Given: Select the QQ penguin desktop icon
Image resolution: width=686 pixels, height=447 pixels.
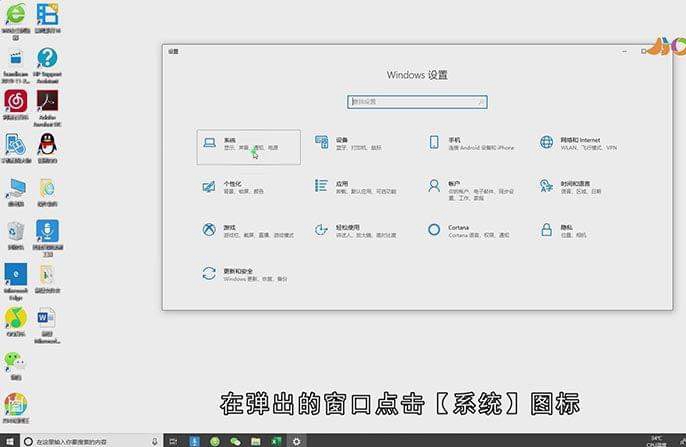Looking at the screenshot, I should 47,148.
